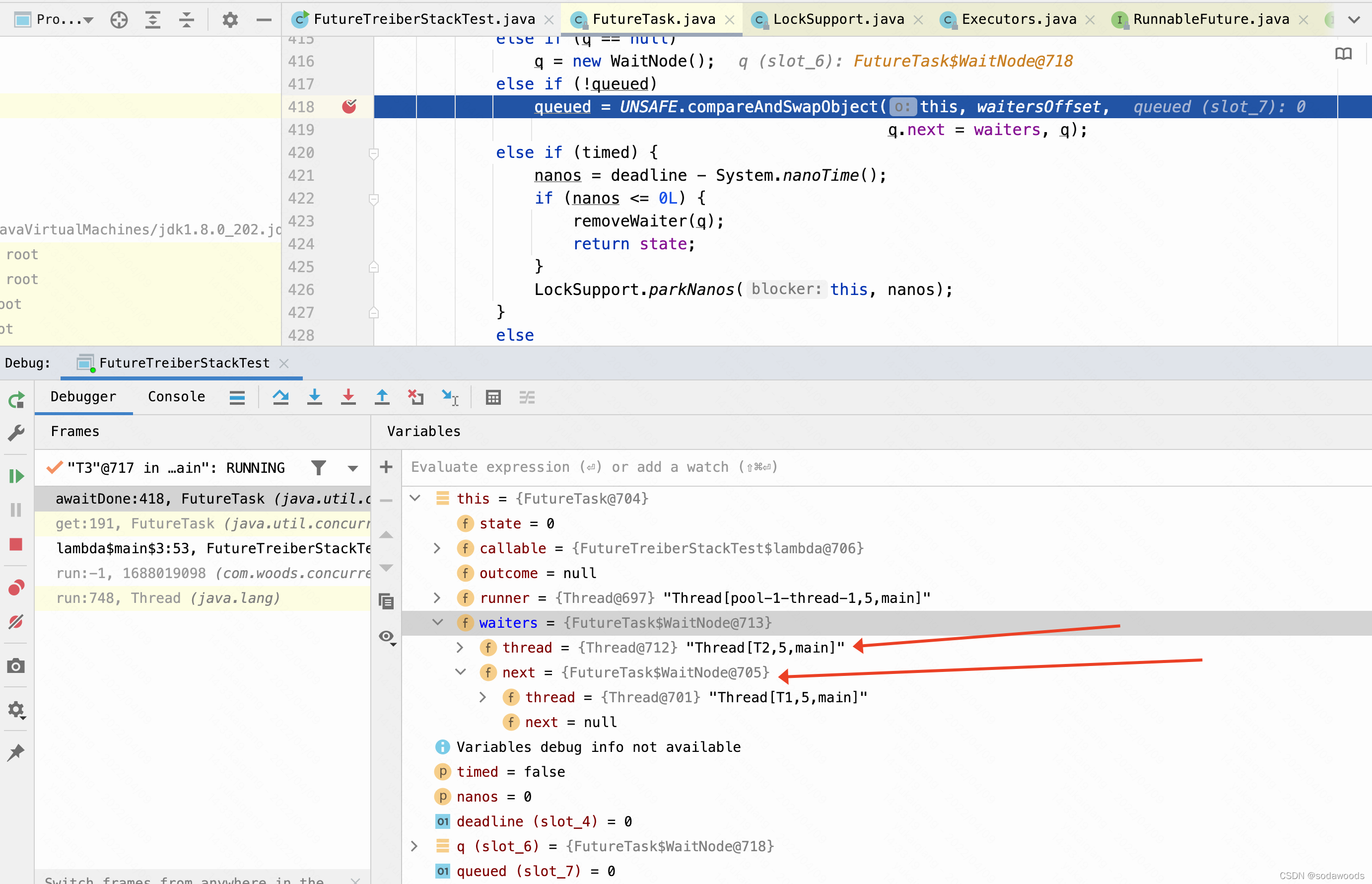This screenshot has height=884, width=1372.
Task: Click the Step Out icon
Action: click(x=382, y=397)
